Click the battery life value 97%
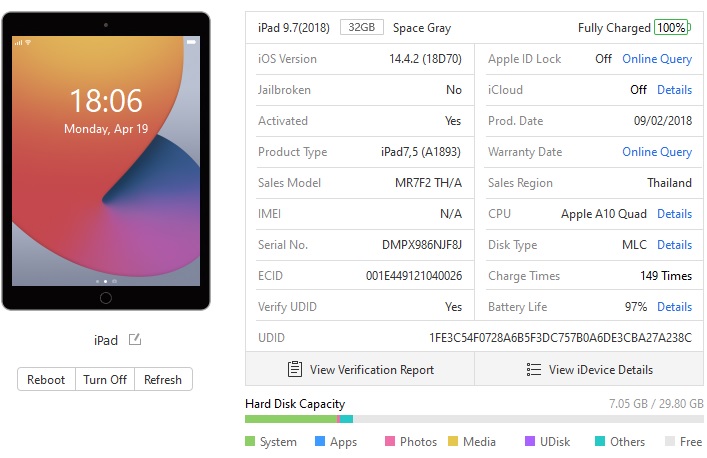Screen dimensions: 707x458 coord(636,307)
